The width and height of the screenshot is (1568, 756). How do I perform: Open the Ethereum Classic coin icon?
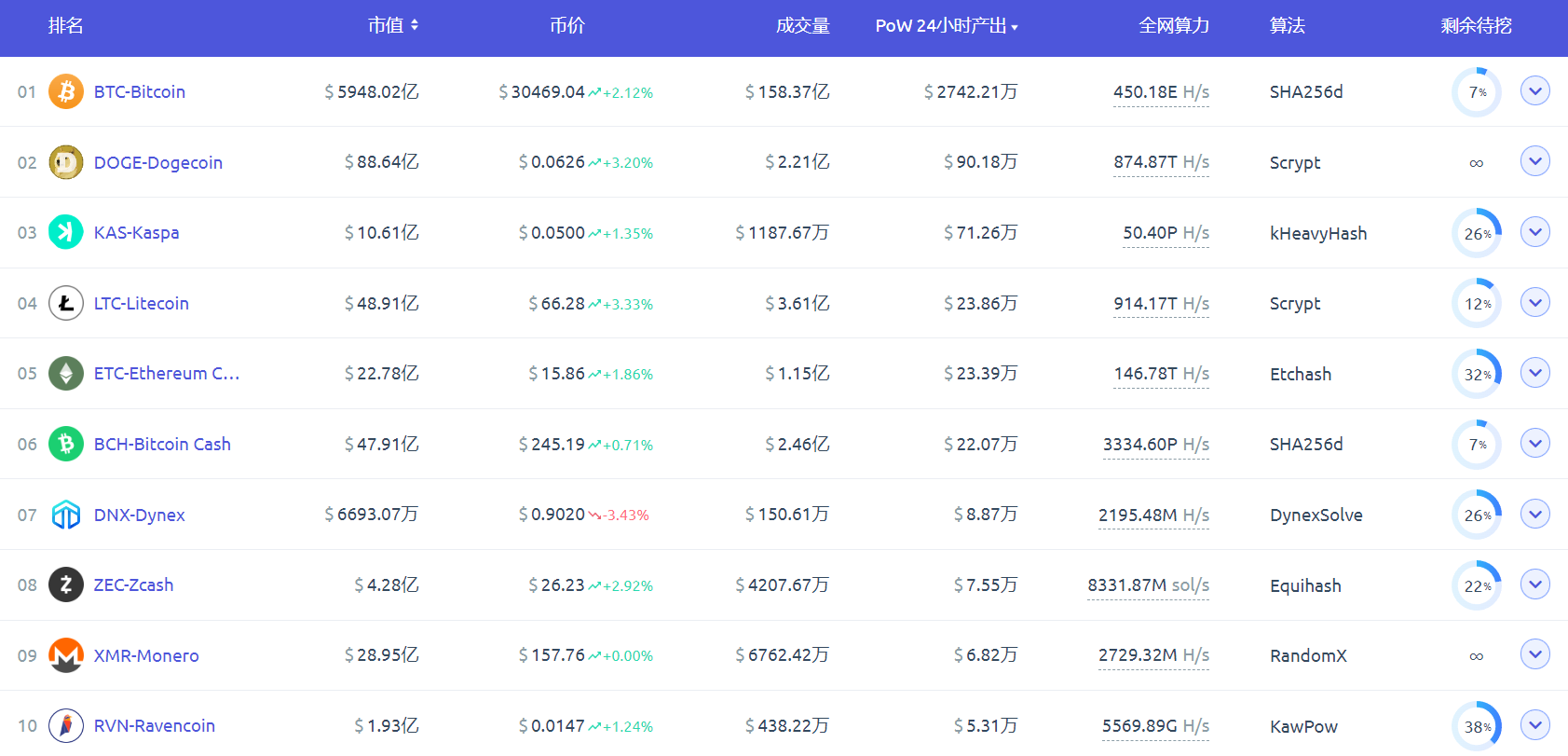point(66,374)
